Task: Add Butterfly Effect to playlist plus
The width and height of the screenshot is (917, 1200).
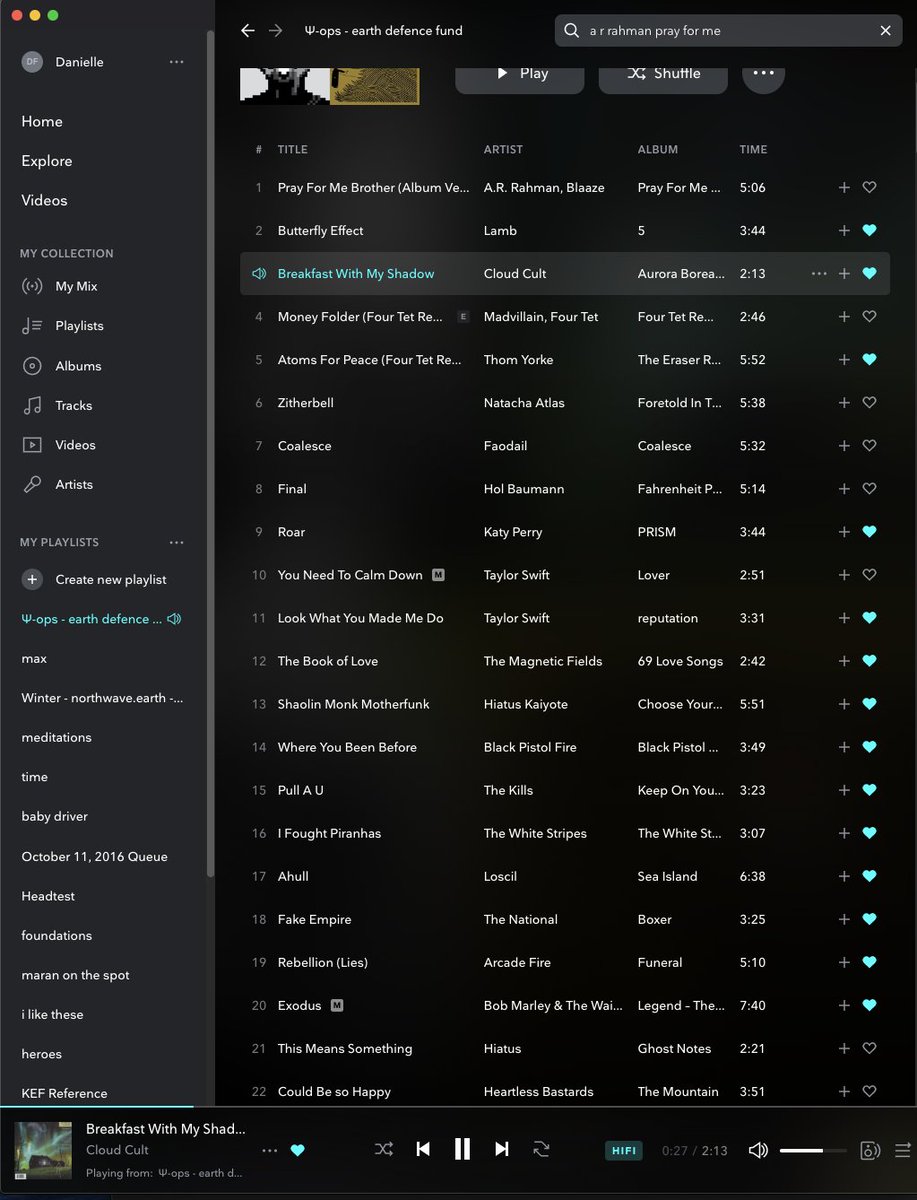Action: tap(844, 231)
